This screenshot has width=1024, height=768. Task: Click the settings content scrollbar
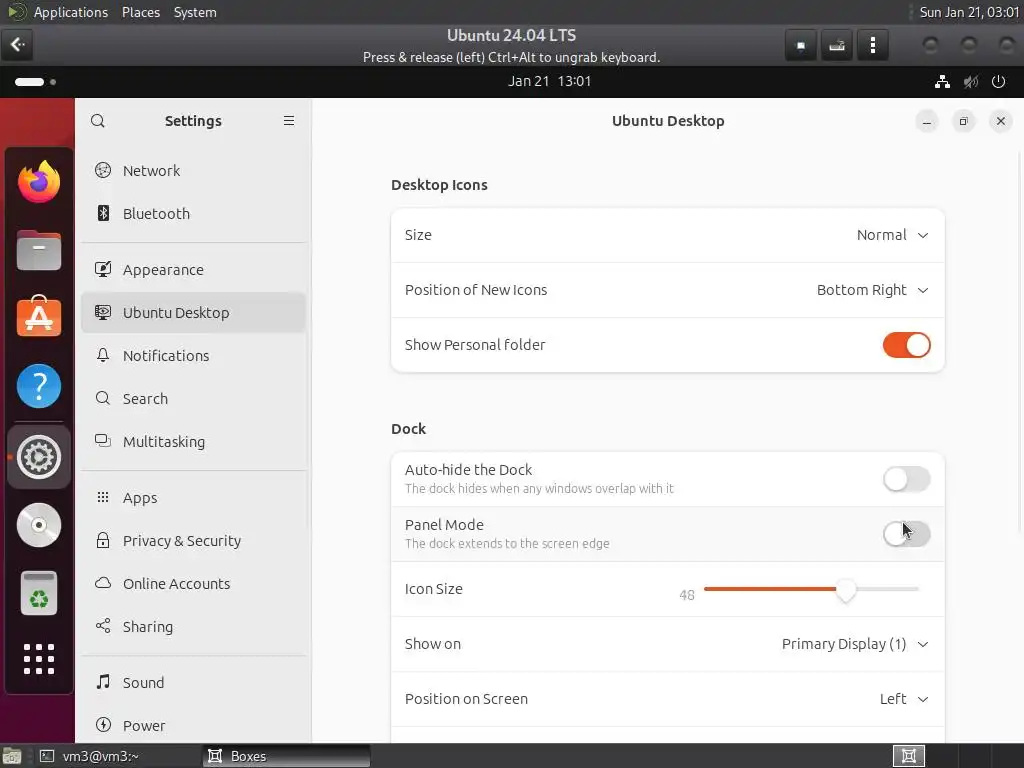1019,342
